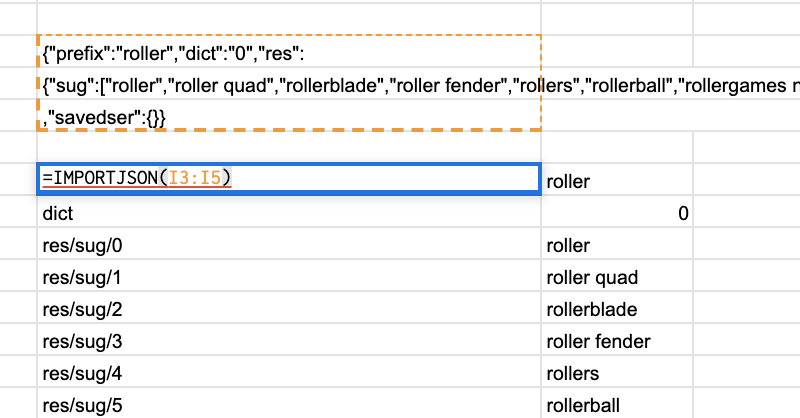Select the cell labeled dict
Image resolution: width=800 pixels, height=418 pixels.
click(x=289, y=213)
